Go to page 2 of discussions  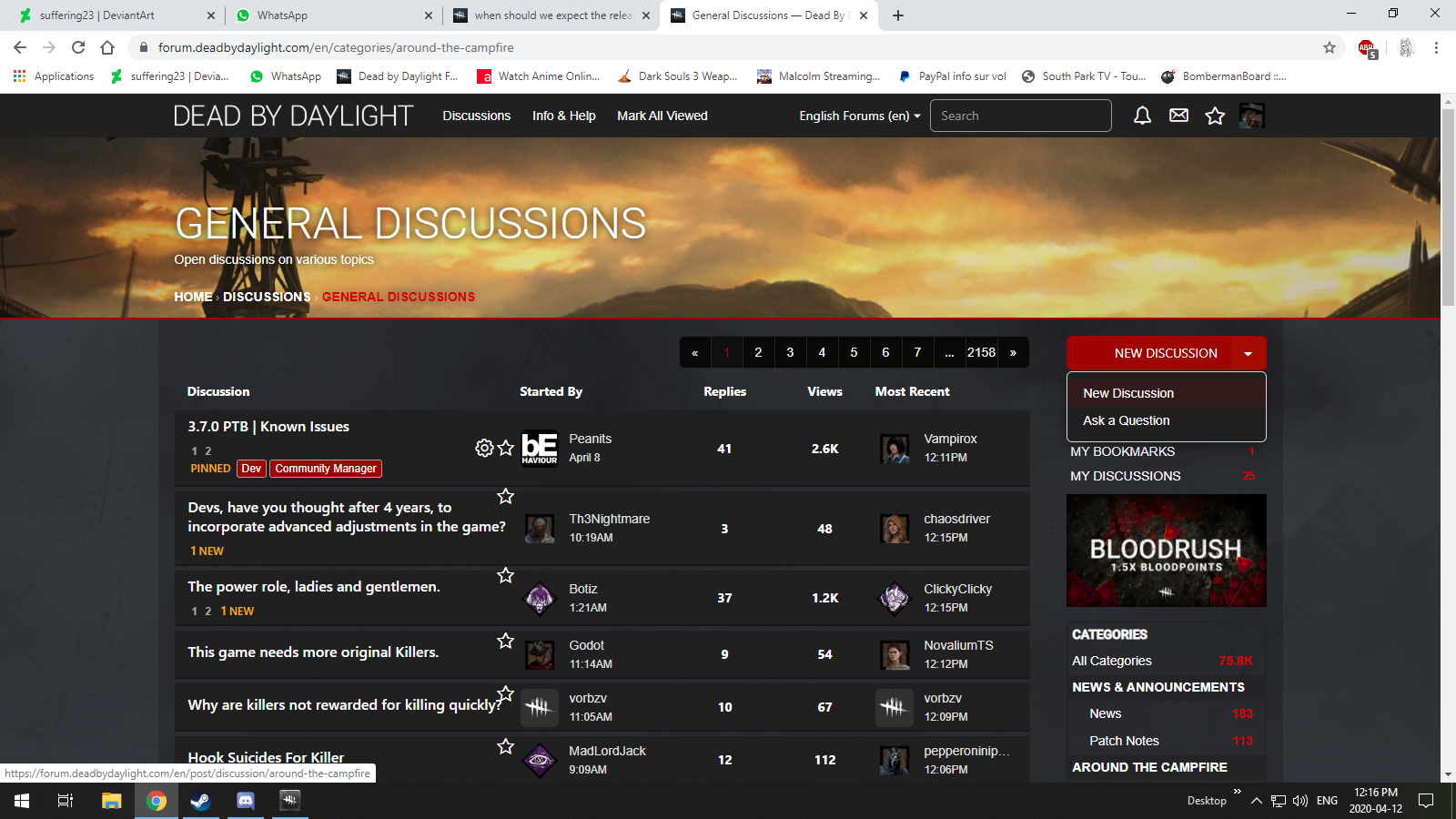coord(758,352)
